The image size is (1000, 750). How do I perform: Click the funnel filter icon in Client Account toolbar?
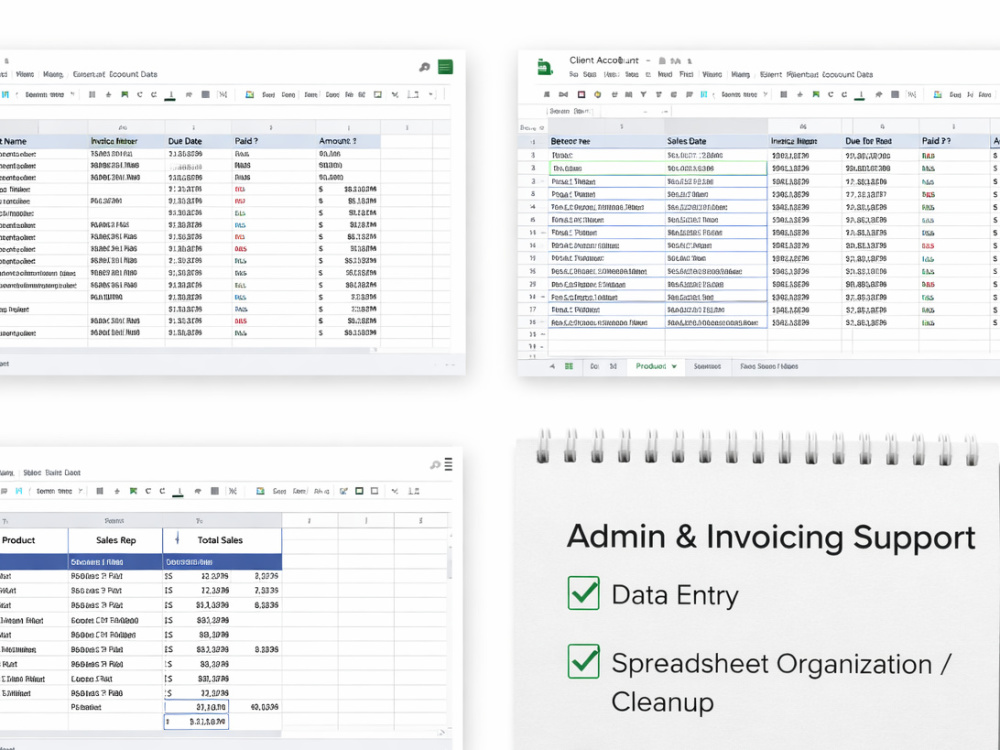(x=643, y=94)
